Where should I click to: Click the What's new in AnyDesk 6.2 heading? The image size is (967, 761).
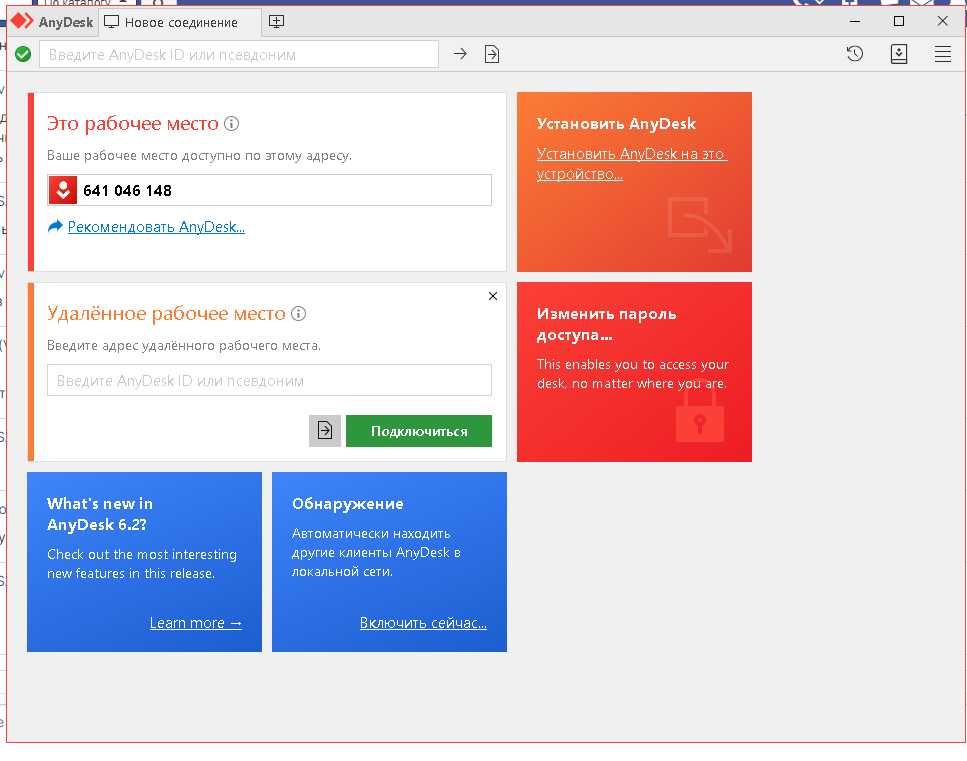click(x=100, y=514)
